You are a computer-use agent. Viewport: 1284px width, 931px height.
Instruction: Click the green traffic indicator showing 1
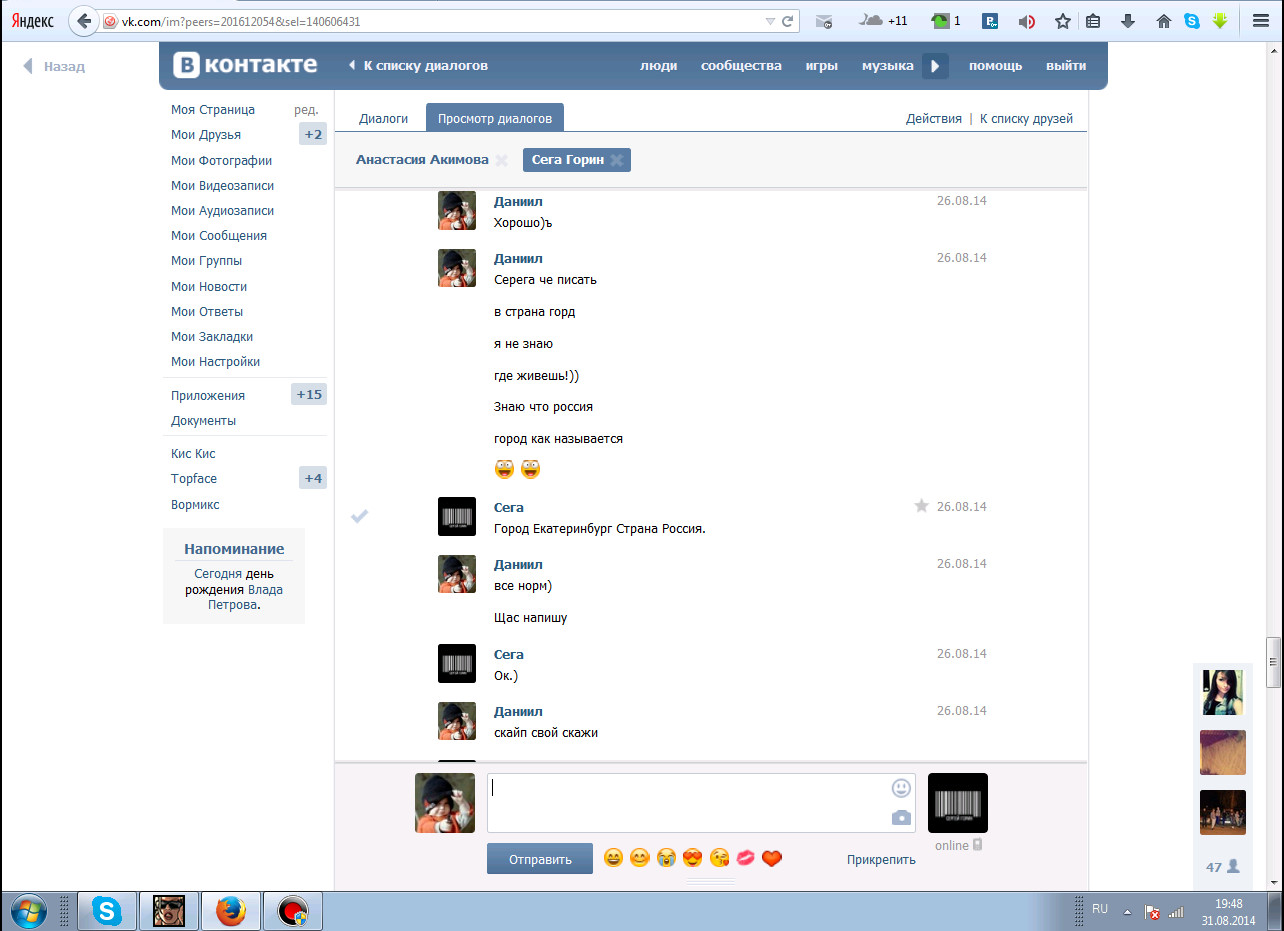pos(945,20)
